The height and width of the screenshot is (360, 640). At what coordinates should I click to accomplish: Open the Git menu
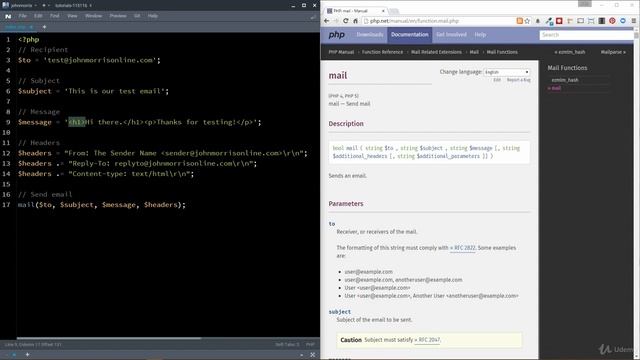pyautogui.click(x=137, y=16)
